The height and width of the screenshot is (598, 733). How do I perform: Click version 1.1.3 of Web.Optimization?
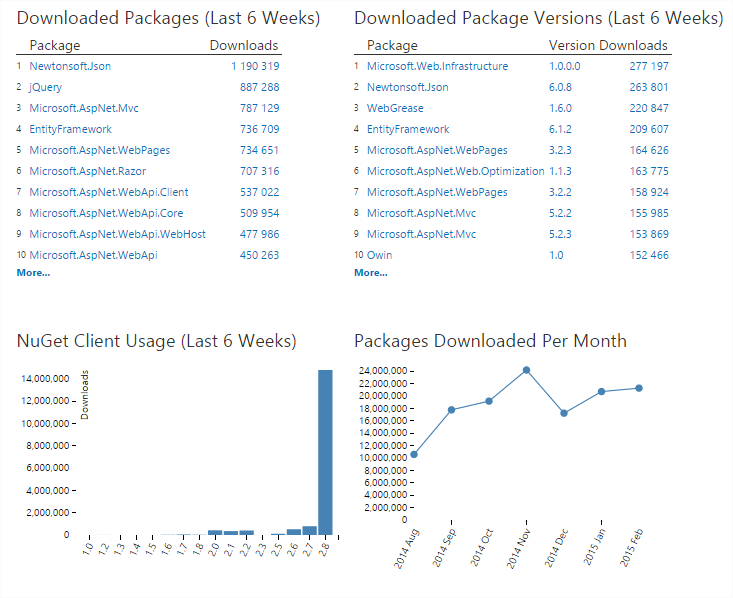click(x=560, y=171)
